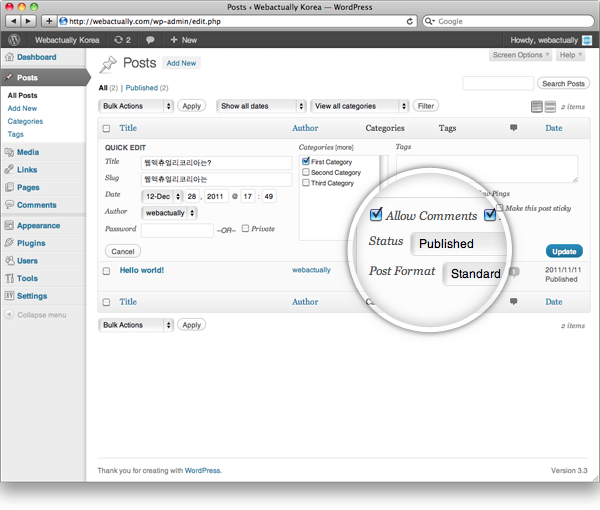Check the Private checkbox
600x510 pixels.
click(x=245, y=228)
